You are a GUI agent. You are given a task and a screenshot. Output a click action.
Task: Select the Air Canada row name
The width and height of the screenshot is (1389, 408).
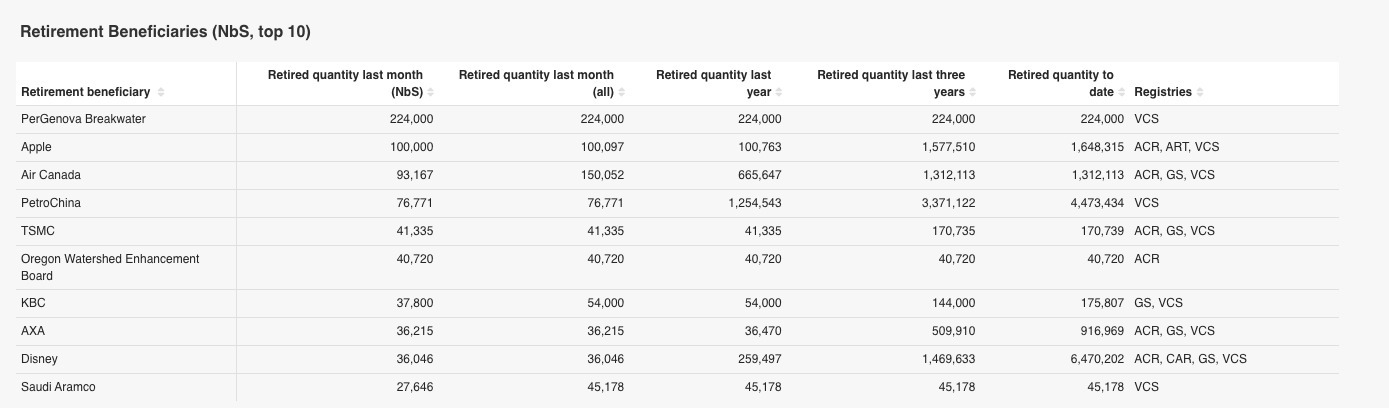(51, 175)
